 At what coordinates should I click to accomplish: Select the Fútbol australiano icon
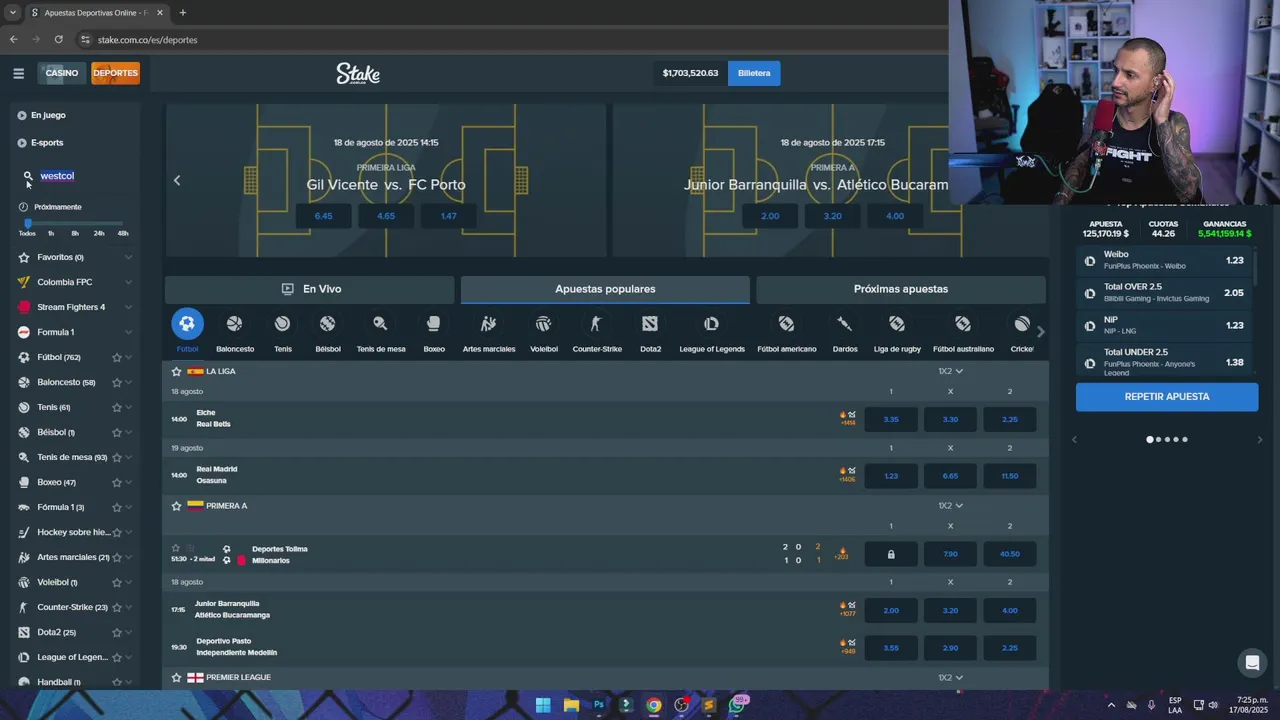(x=962, y=324)
